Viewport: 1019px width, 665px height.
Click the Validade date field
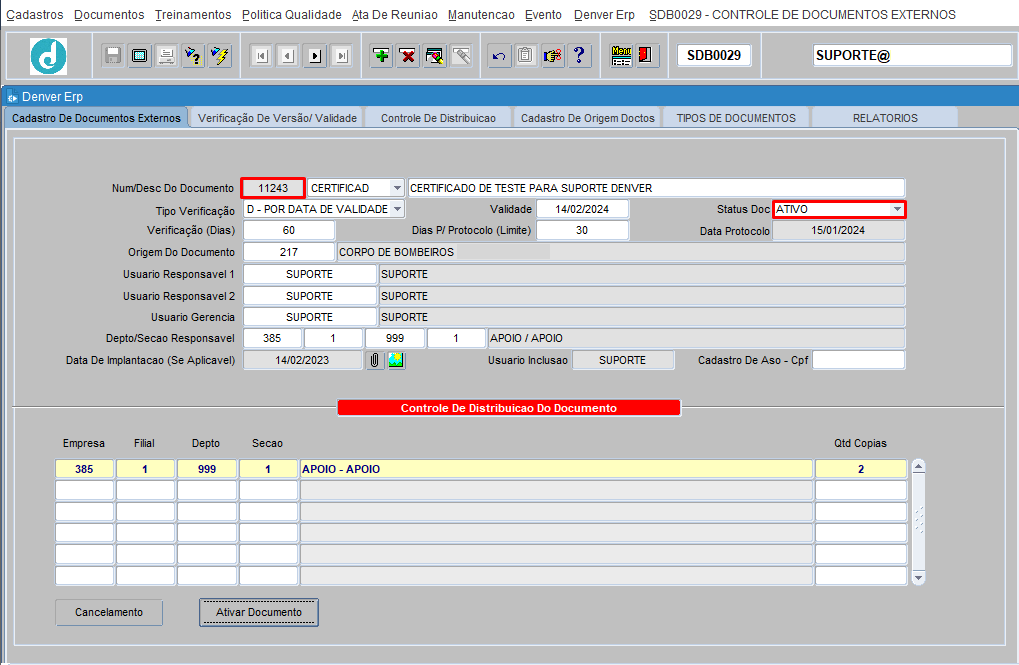(582, 209)
